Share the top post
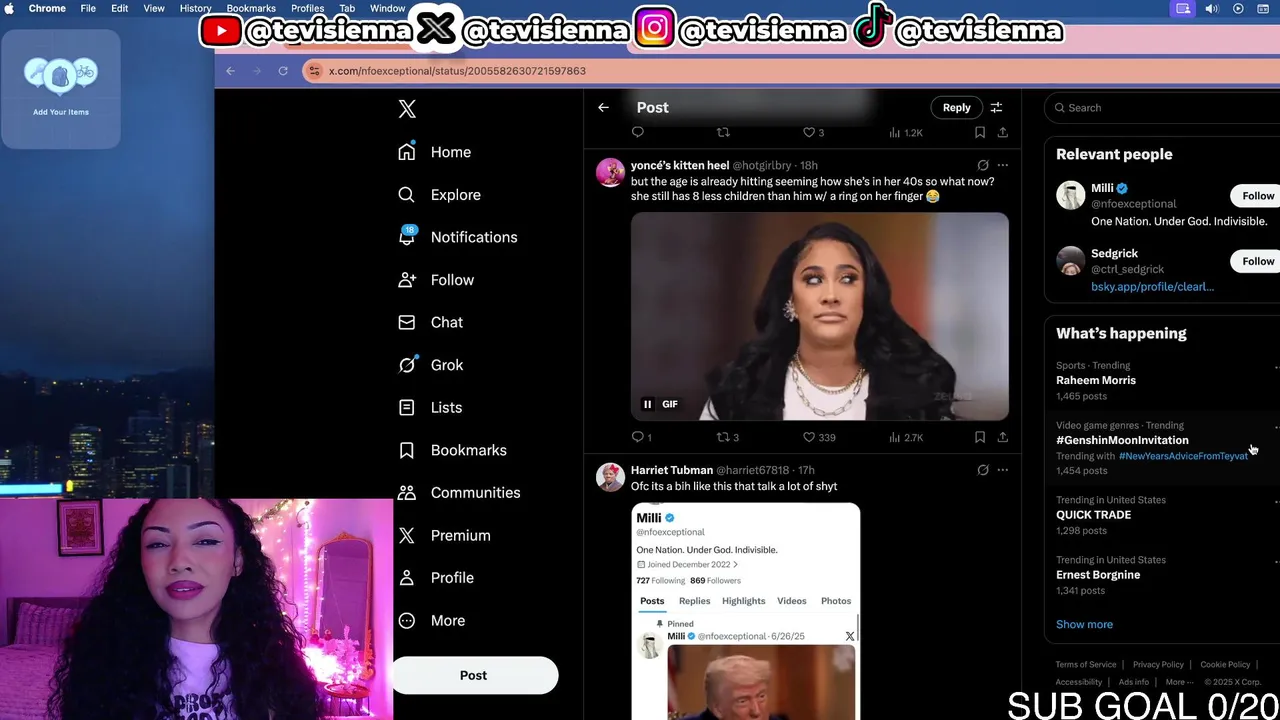 click(x=1002, y=132)
